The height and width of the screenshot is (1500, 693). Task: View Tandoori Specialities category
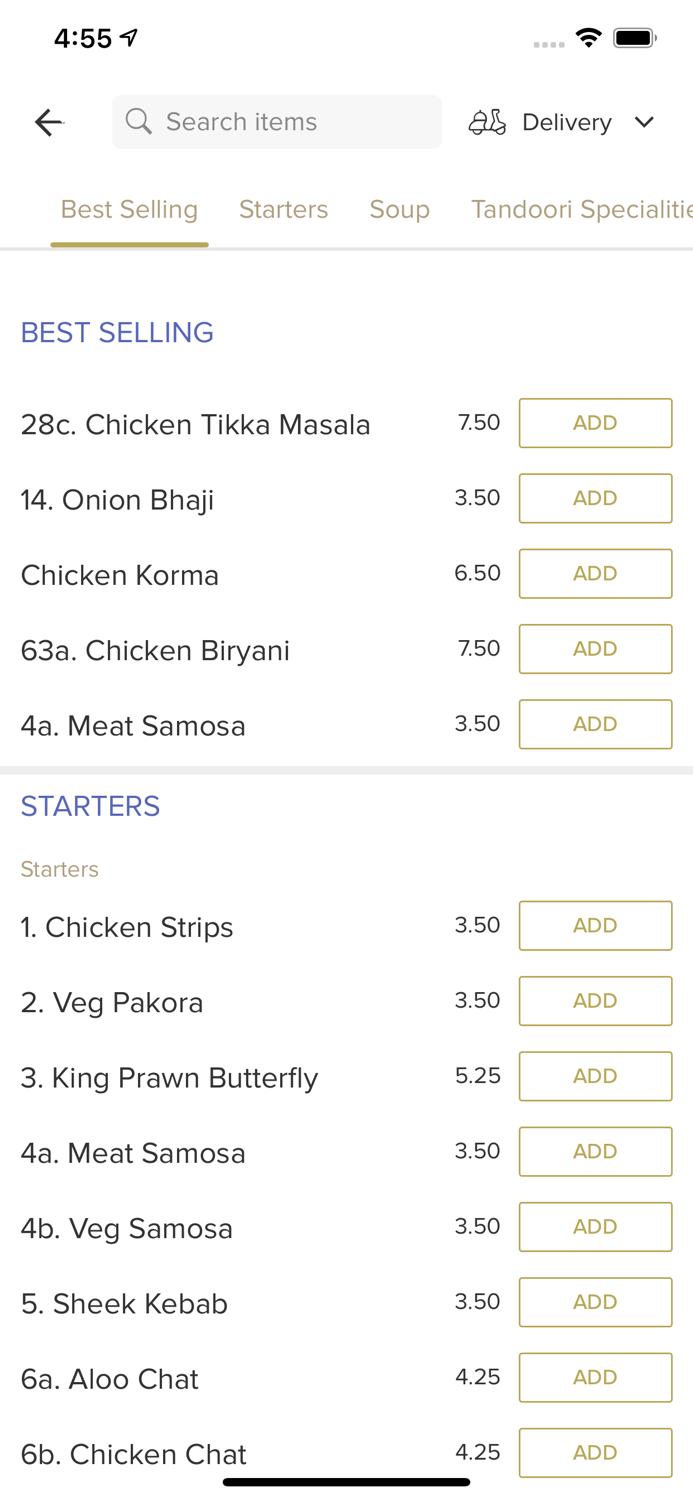click(580, 209)
